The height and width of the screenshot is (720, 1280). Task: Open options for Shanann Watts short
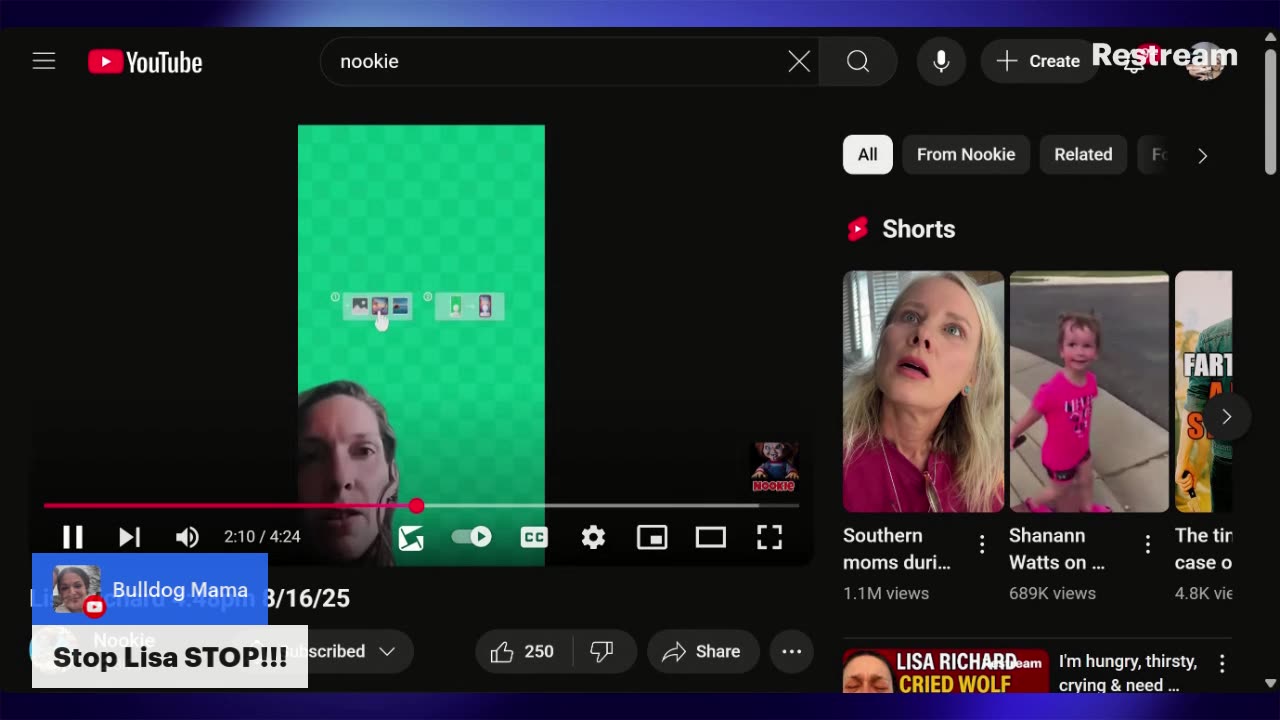click(x=1148, y=544)
